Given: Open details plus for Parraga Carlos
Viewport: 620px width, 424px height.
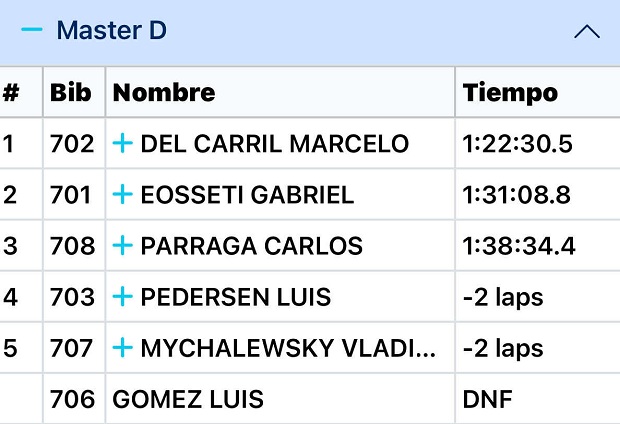Looking at the screenshot, I should 122,246.
